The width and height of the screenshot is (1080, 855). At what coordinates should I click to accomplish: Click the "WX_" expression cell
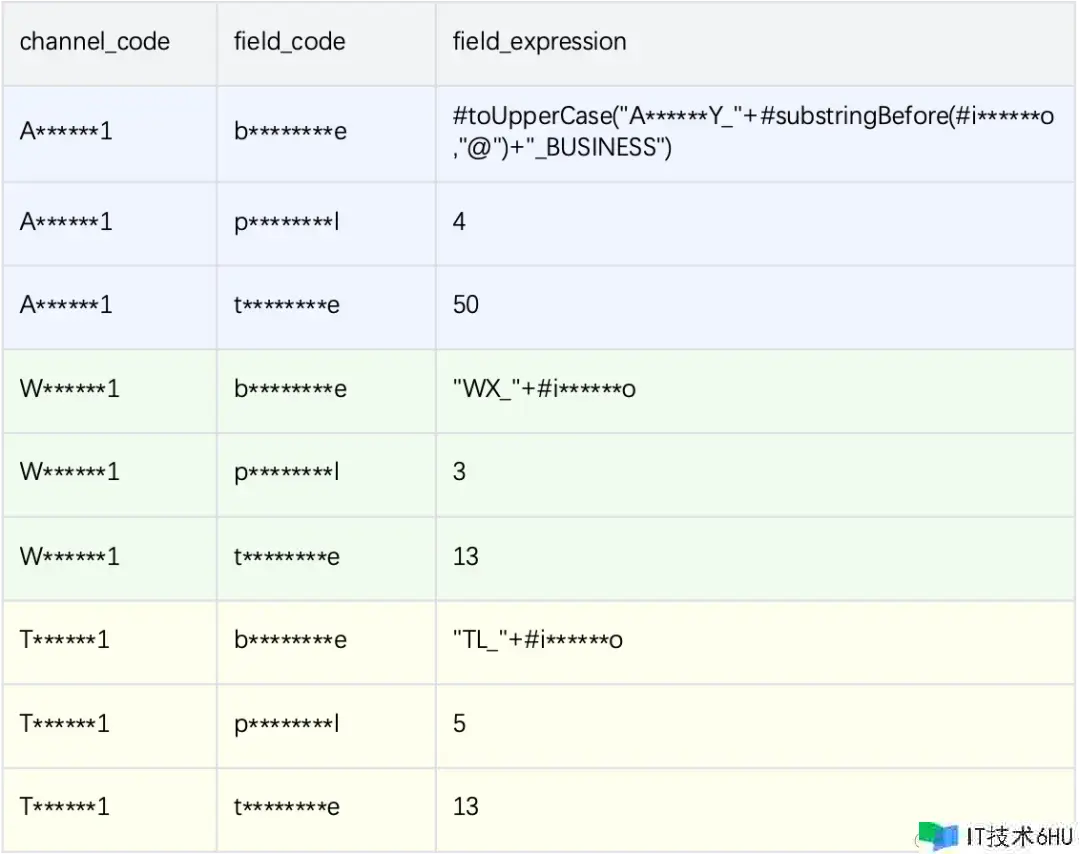coord(544,389)
